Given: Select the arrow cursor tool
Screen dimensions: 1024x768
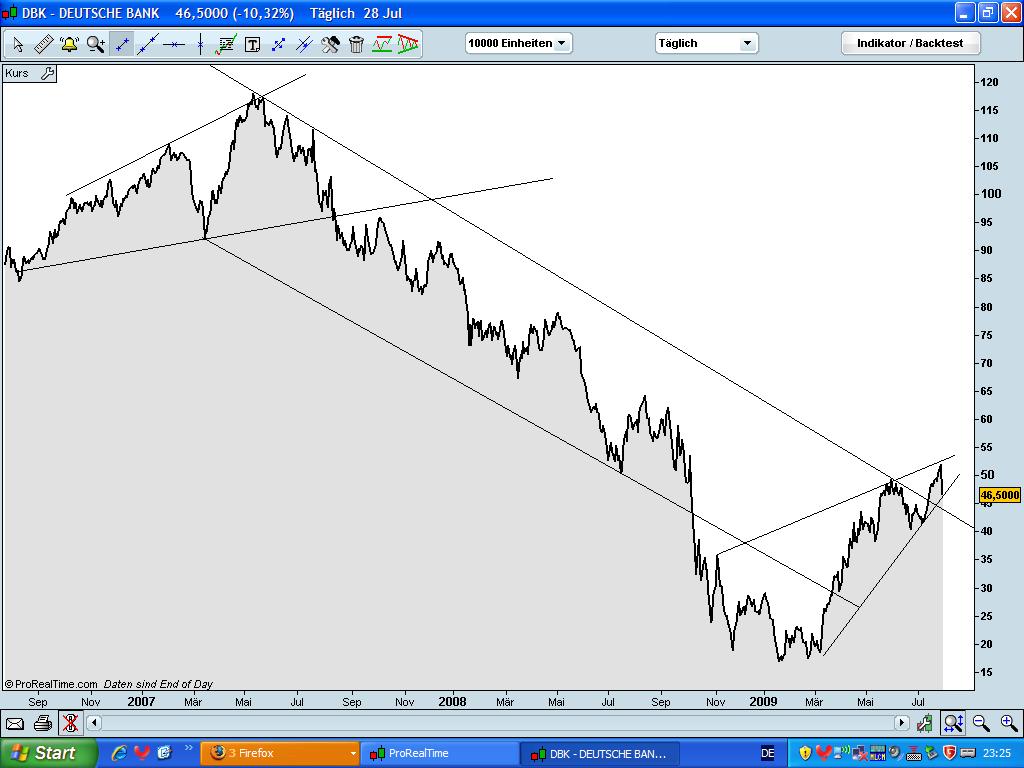Looking at the screenshot, I should [18, 44].
